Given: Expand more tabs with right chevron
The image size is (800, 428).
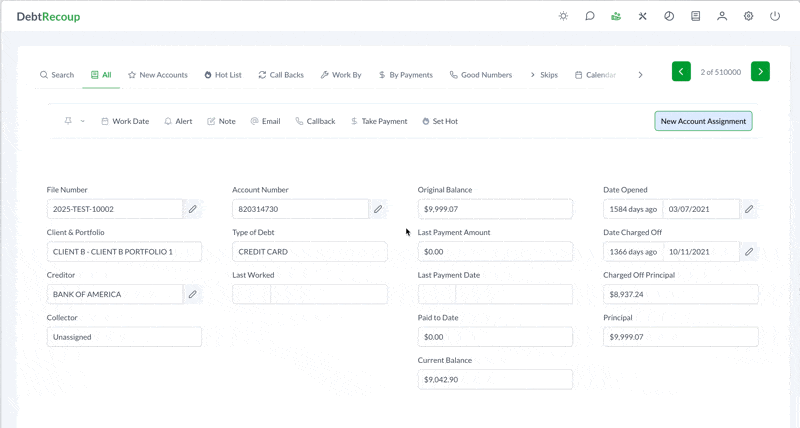Looking at the screenshot, I should [640, 75].
